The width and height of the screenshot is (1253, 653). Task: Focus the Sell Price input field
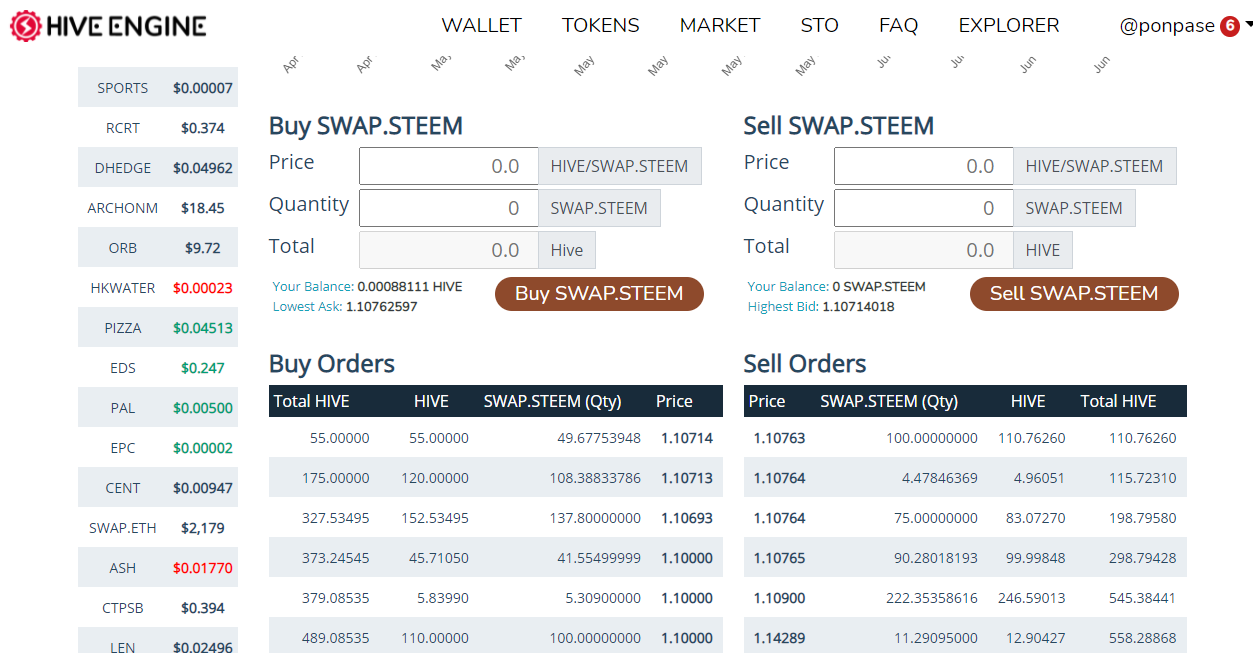pyautogui.click(x=924, y=166)
